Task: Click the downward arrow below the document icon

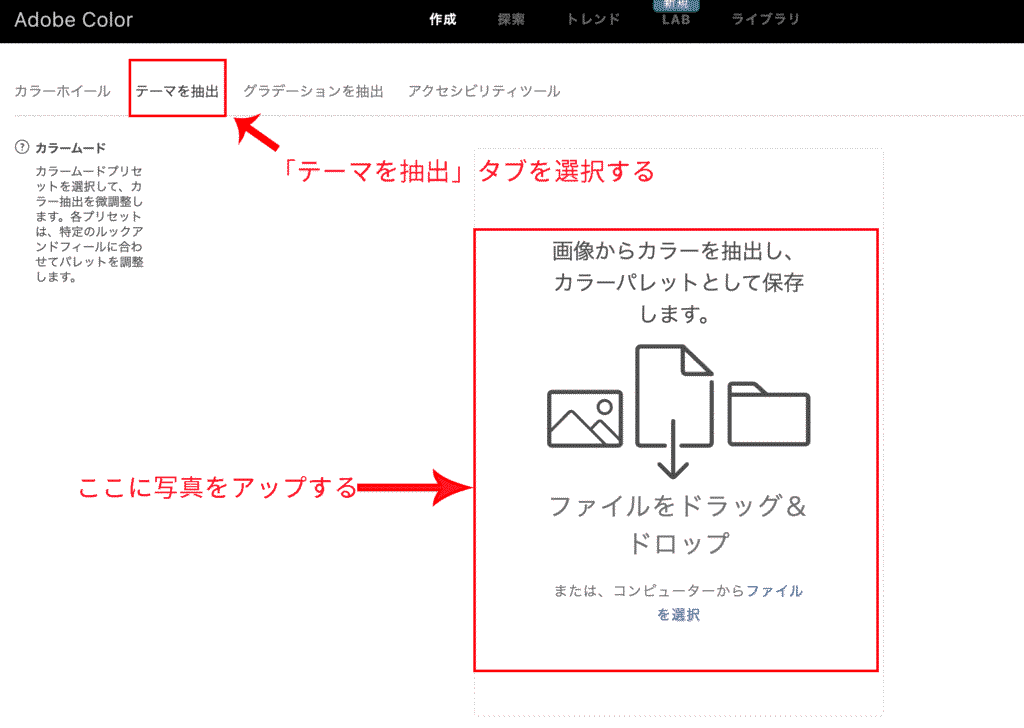Action: point(674,450)
